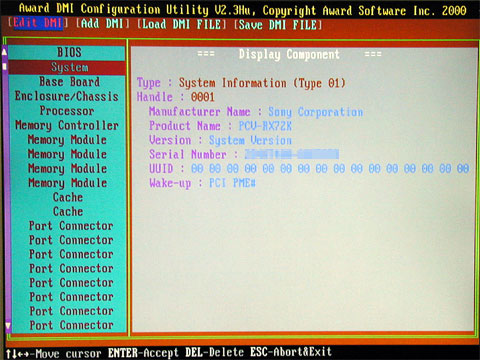Choose the Load DMI FILE menu

[182, 24]
